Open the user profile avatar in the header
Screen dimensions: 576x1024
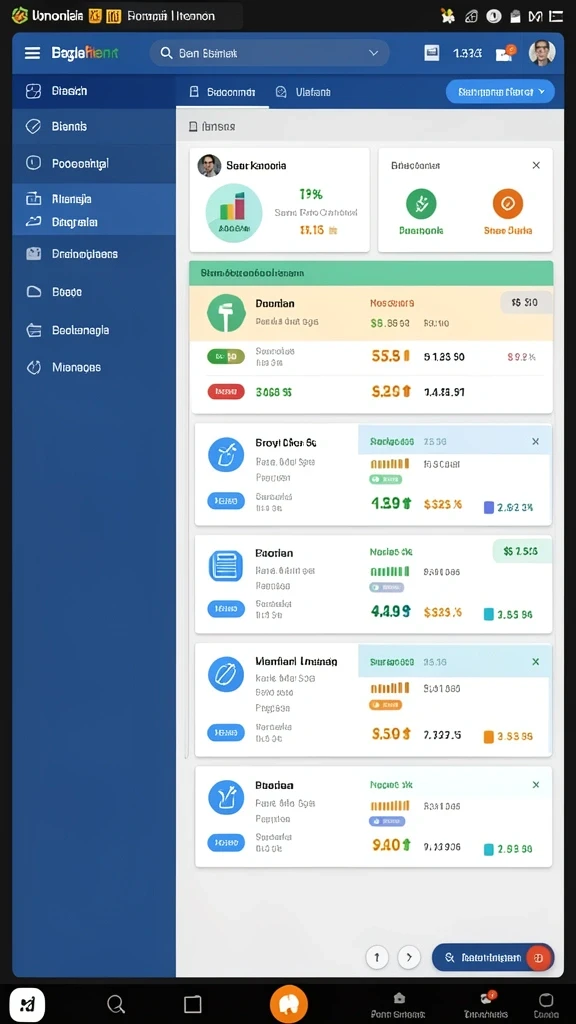tap(541, 53)
